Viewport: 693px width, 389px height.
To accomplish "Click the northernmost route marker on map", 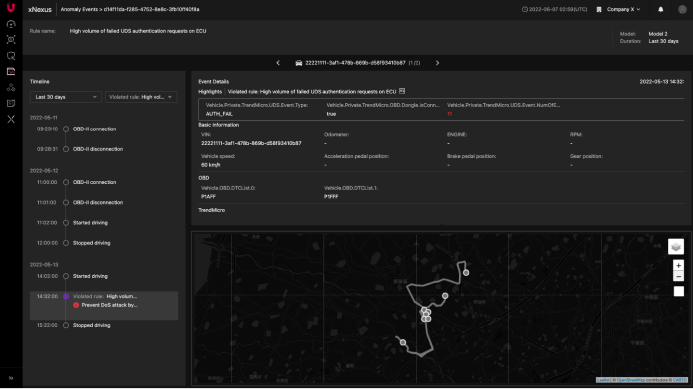I will 466,273.
